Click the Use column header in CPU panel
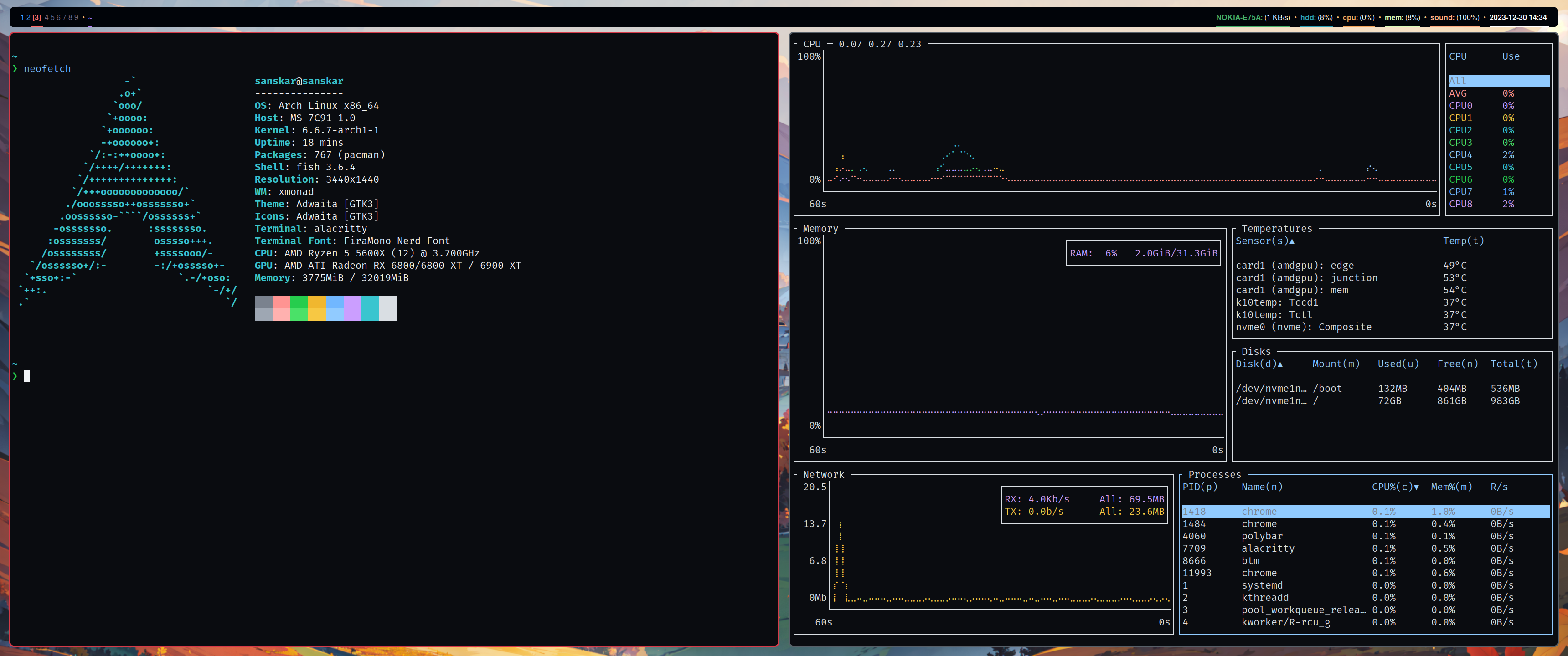This screenshot has width=1568, height=656. pos(1511,56)
